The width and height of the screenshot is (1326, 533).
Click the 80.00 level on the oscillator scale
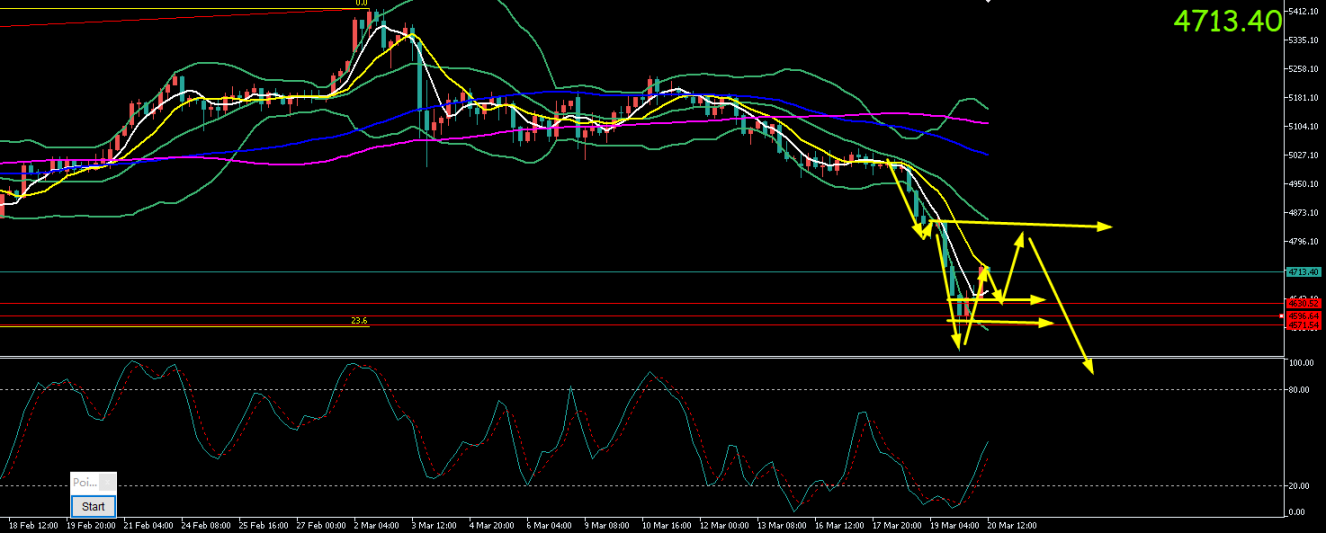[x=1300, y=389]
